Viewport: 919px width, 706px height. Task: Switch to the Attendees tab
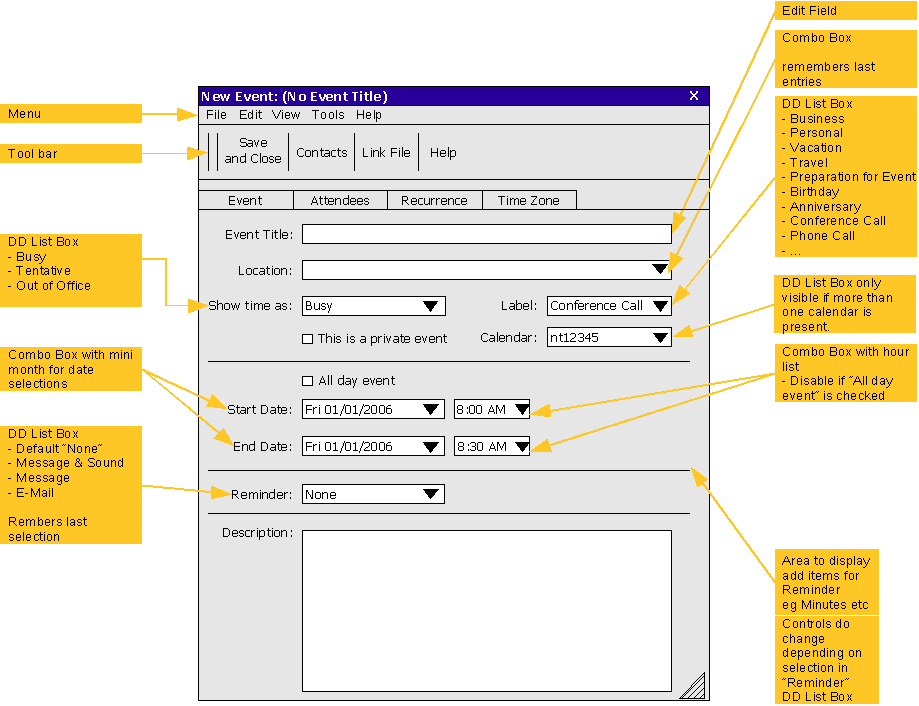(340, 200)
